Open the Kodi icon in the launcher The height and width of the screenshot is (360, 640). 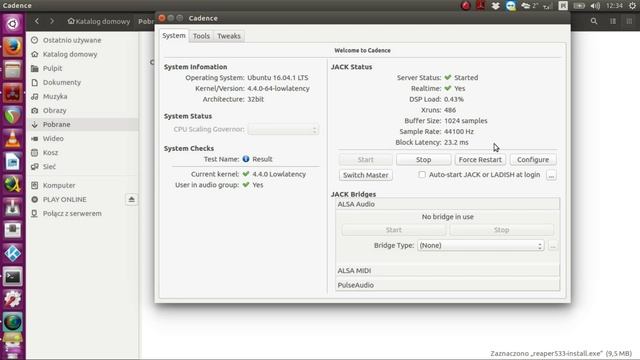coord(13,253)
